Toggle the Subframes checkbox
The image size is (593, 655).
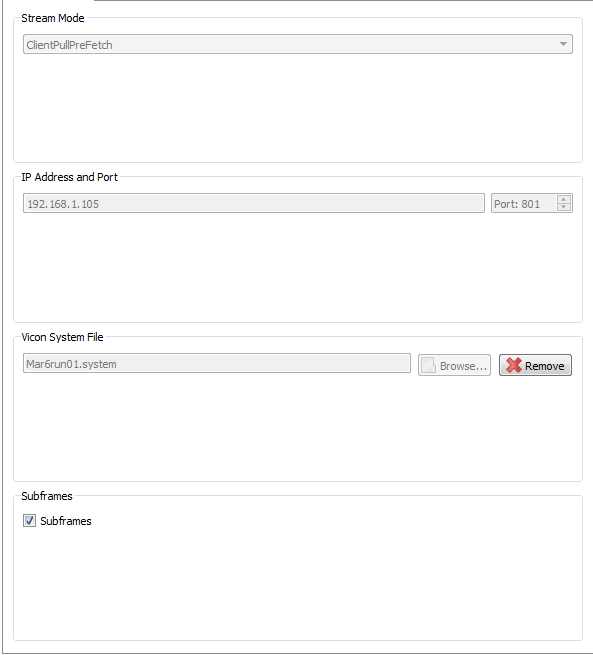coord(29,520)
